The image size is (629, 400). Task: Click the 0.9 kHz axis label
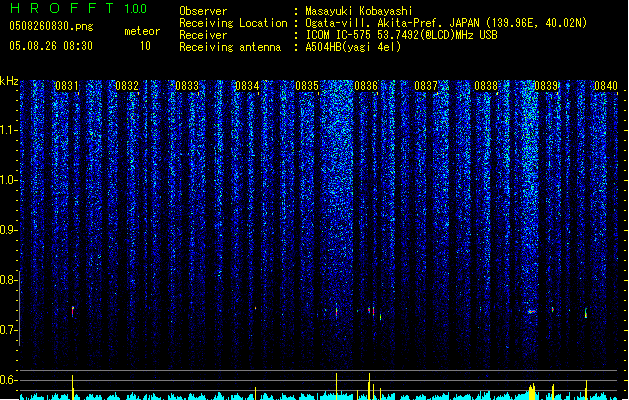[x=8, y=230]
